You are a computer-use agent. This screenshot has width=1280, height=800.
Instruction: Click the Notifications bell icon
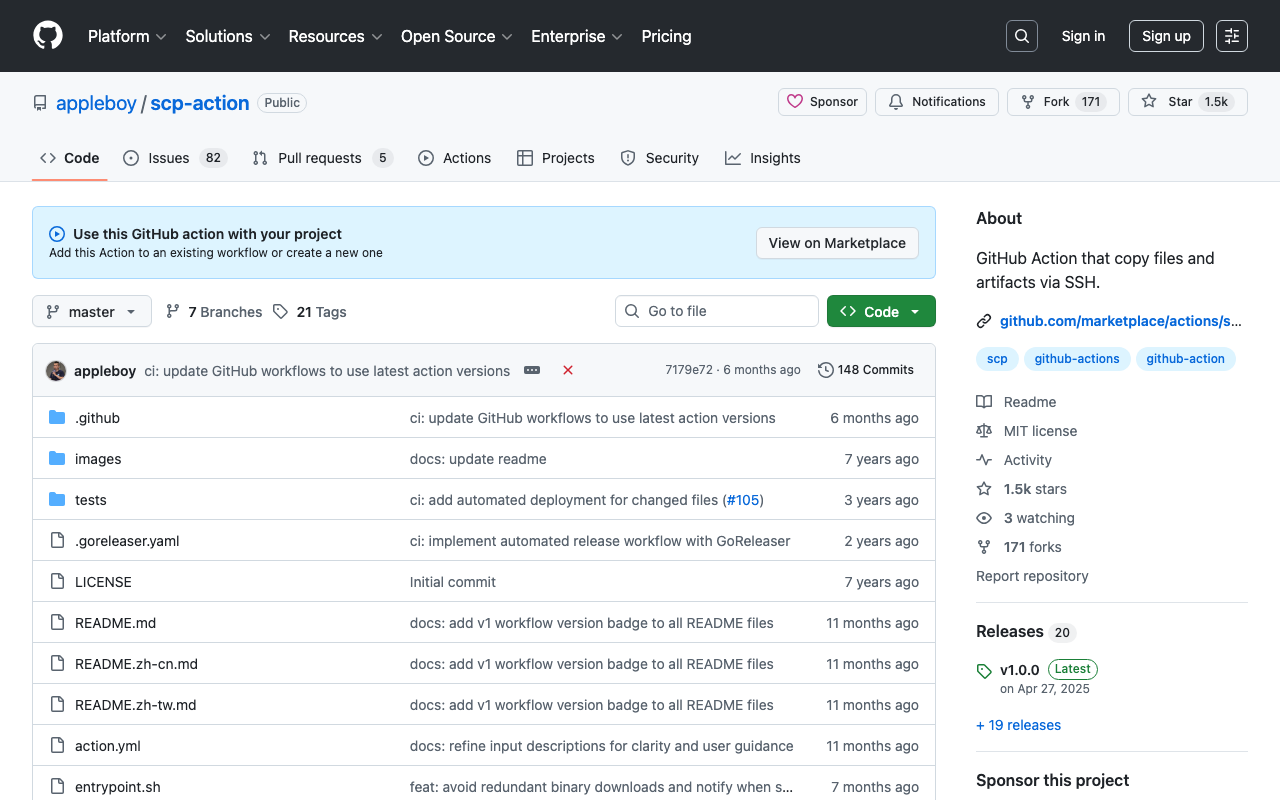[x=895, y=101]
